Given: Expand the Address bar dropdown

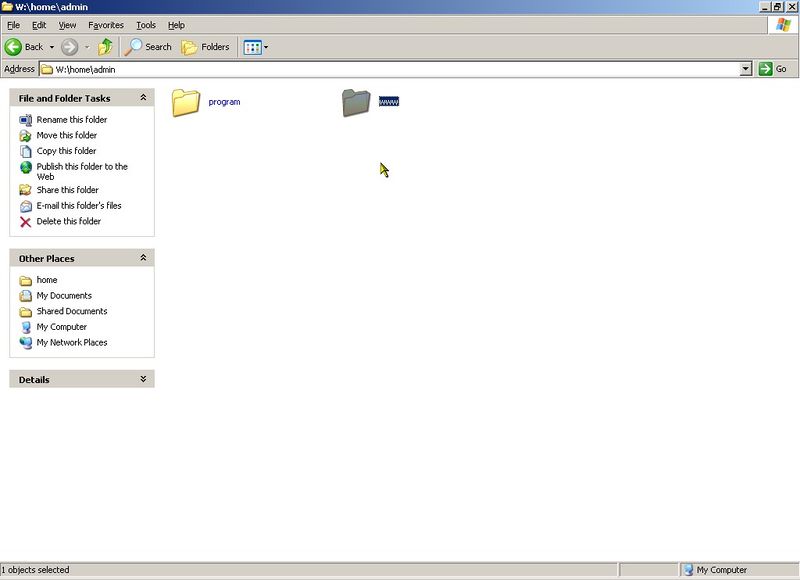Looking at the screenshot, I should 746,69.
